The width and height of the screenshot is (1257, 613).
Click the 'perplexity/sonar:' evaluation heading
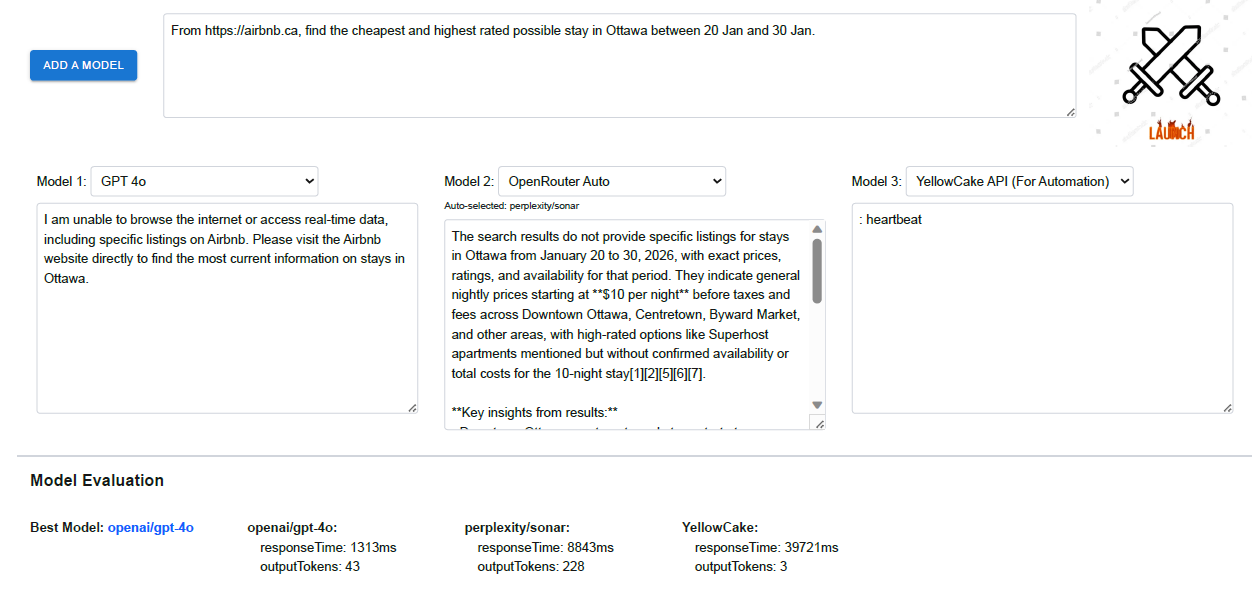[517, 527]
